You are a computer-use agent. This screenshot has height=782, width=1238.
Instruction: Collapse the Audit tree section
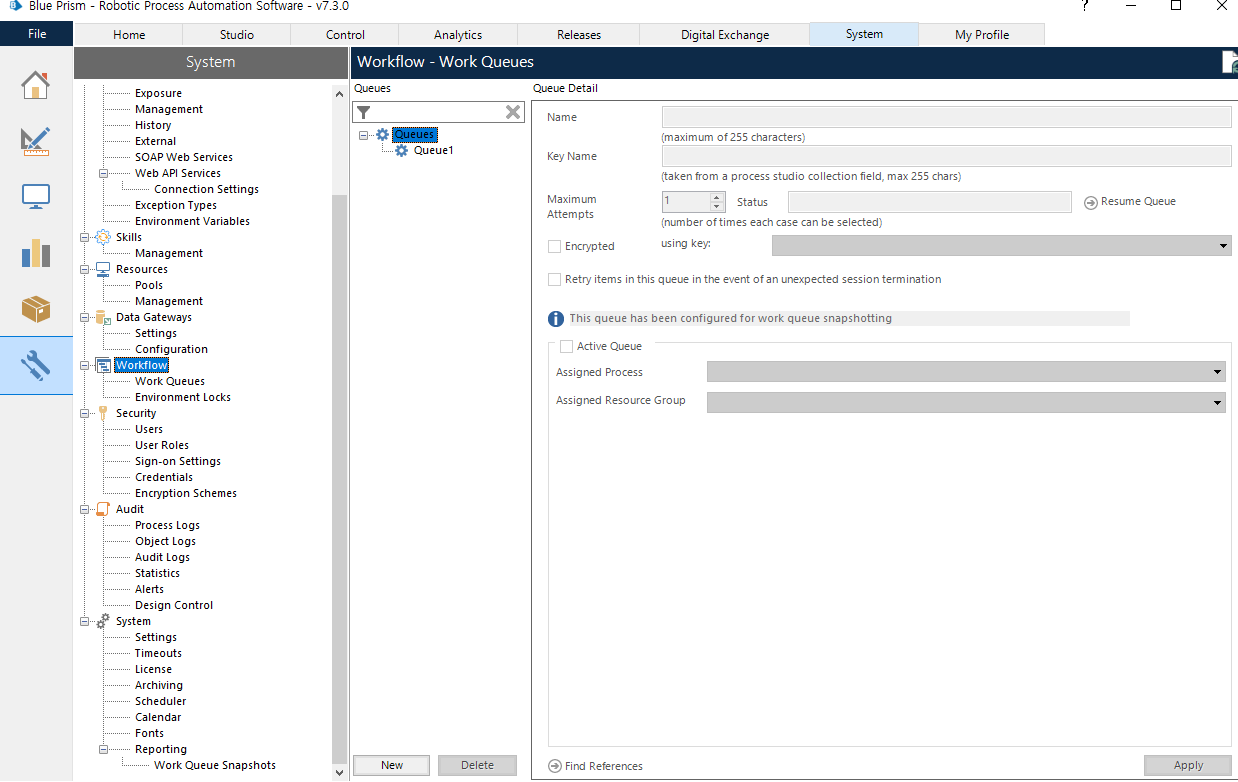85,509
